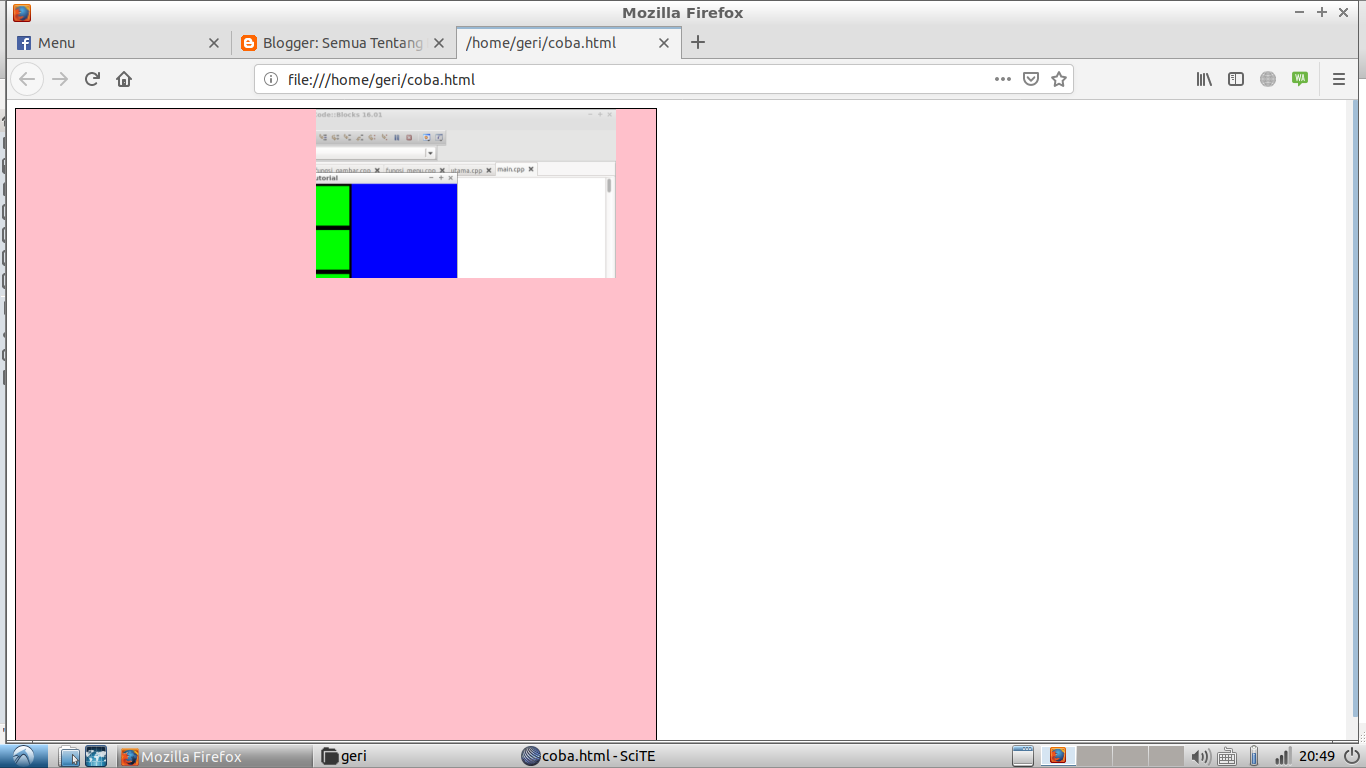This screenshot has height=768, width=1366.
Task: Open the volume control in tray
Action: point(1201,756)
